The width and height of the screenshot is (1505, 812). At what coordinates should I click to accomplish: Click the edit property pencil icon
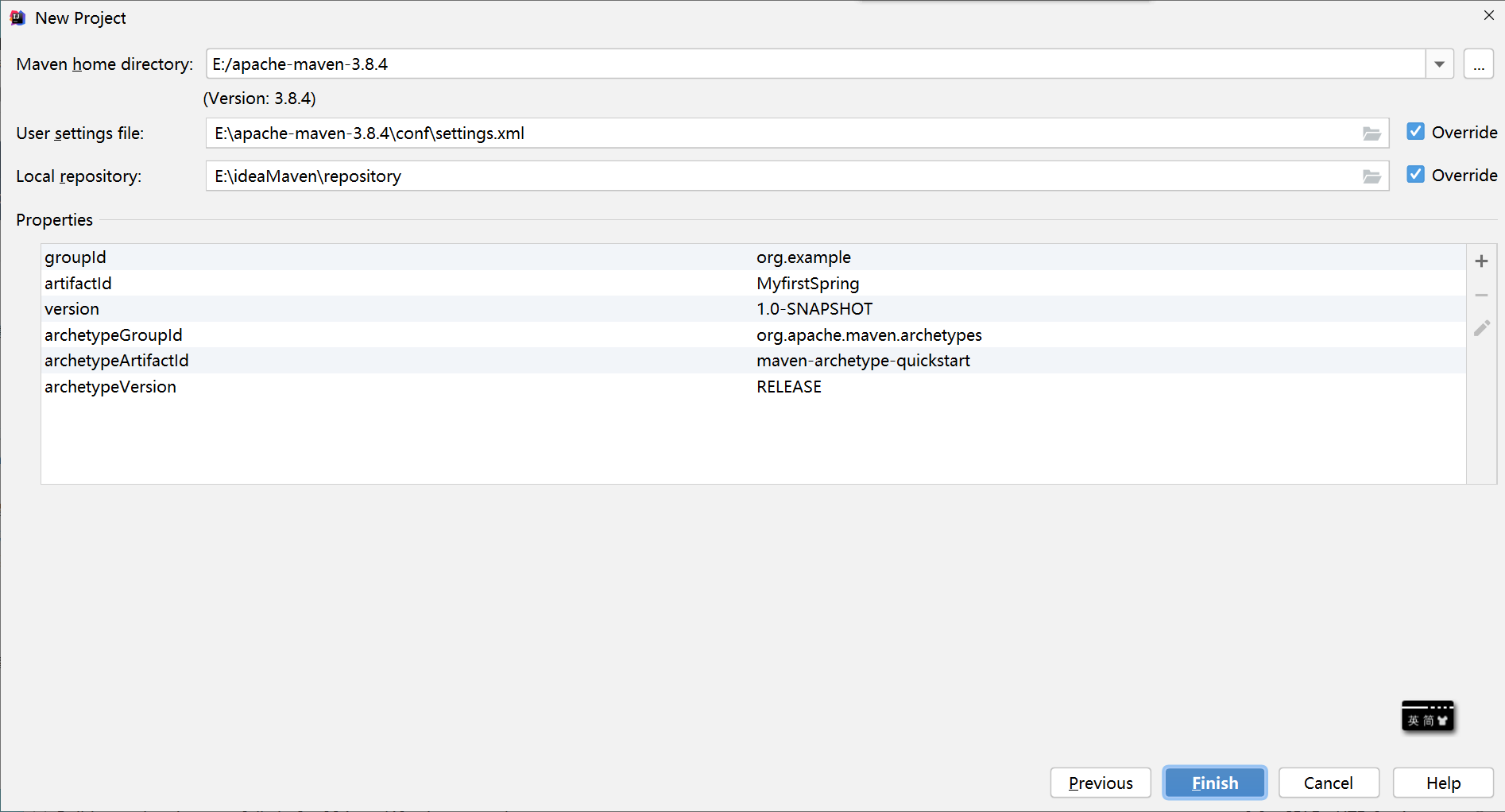(1481, 328)
